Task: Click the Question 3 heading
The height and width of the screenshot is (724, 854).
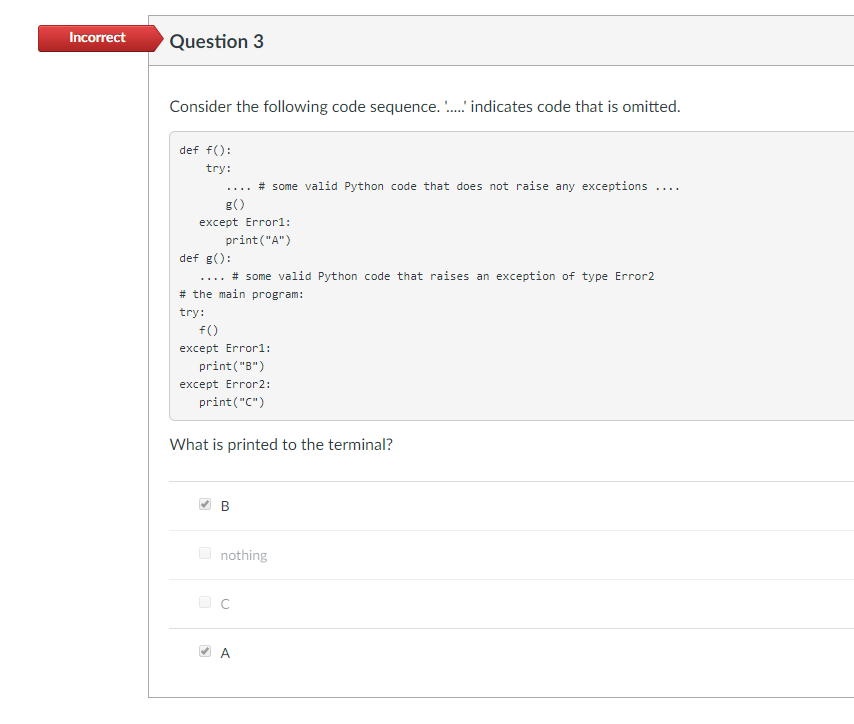Action: [x=215, y=41]
